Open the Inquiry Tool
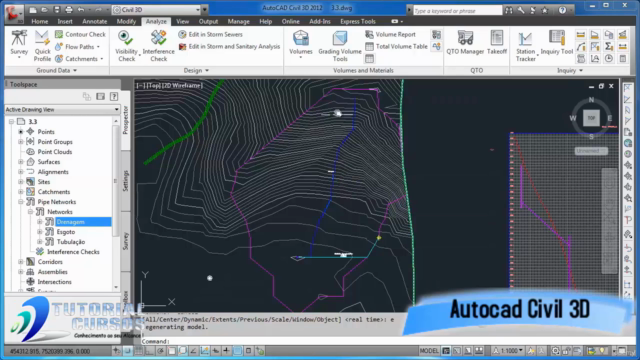 (557, 43)
